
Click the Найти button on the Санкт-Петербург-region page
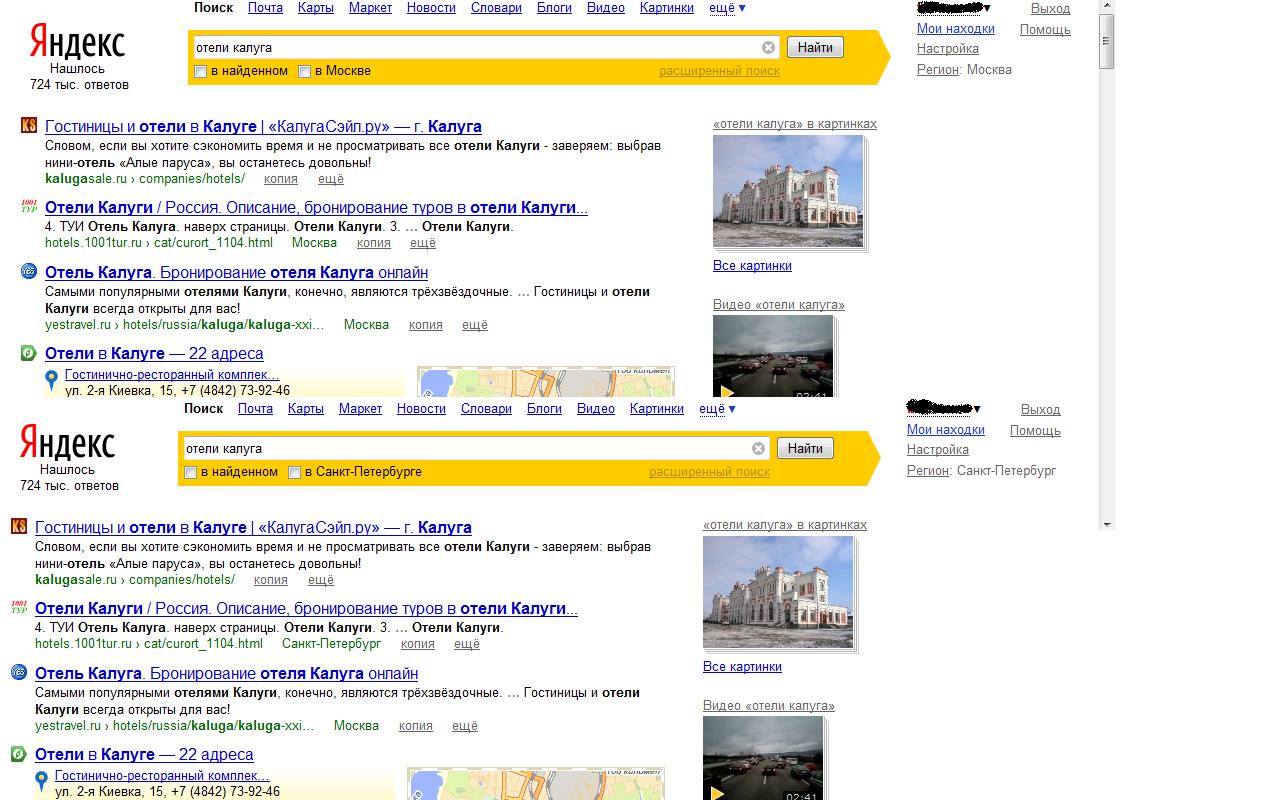(x=805, y=448)
